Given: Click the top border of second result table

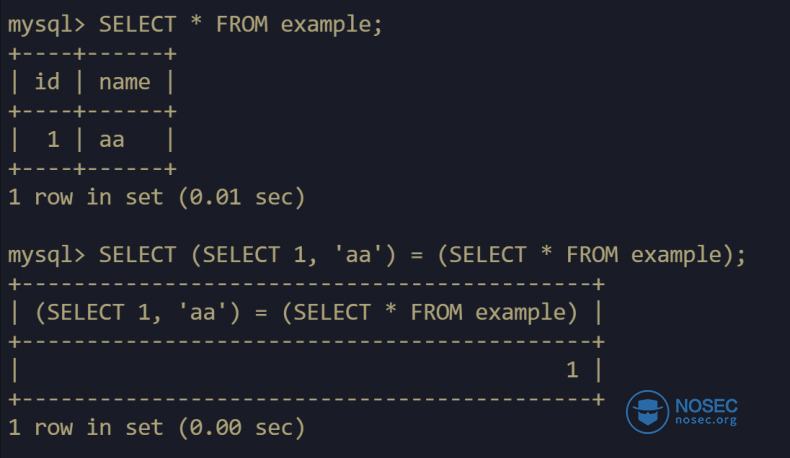Looking at the screenshot, I should 306,283.
